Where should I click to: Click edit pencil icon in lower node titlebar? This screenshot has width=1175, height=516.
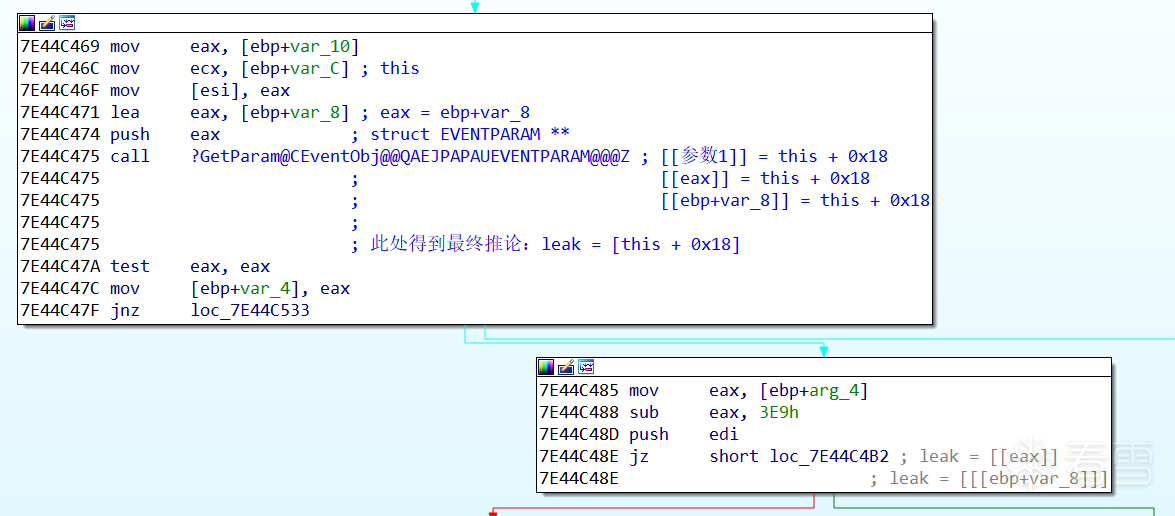click(566, 367)
